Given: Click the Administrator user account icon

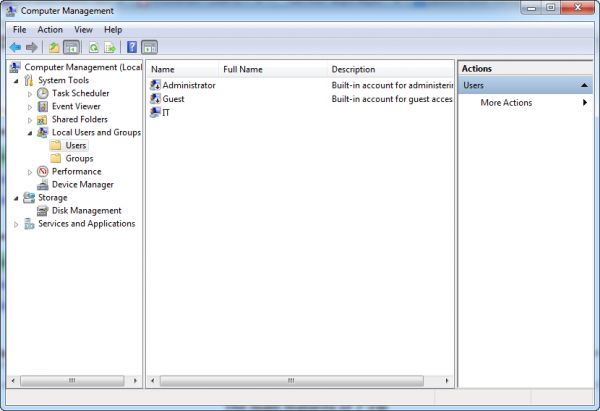Looking at the screenshot, I should click(x=155, y=85).
